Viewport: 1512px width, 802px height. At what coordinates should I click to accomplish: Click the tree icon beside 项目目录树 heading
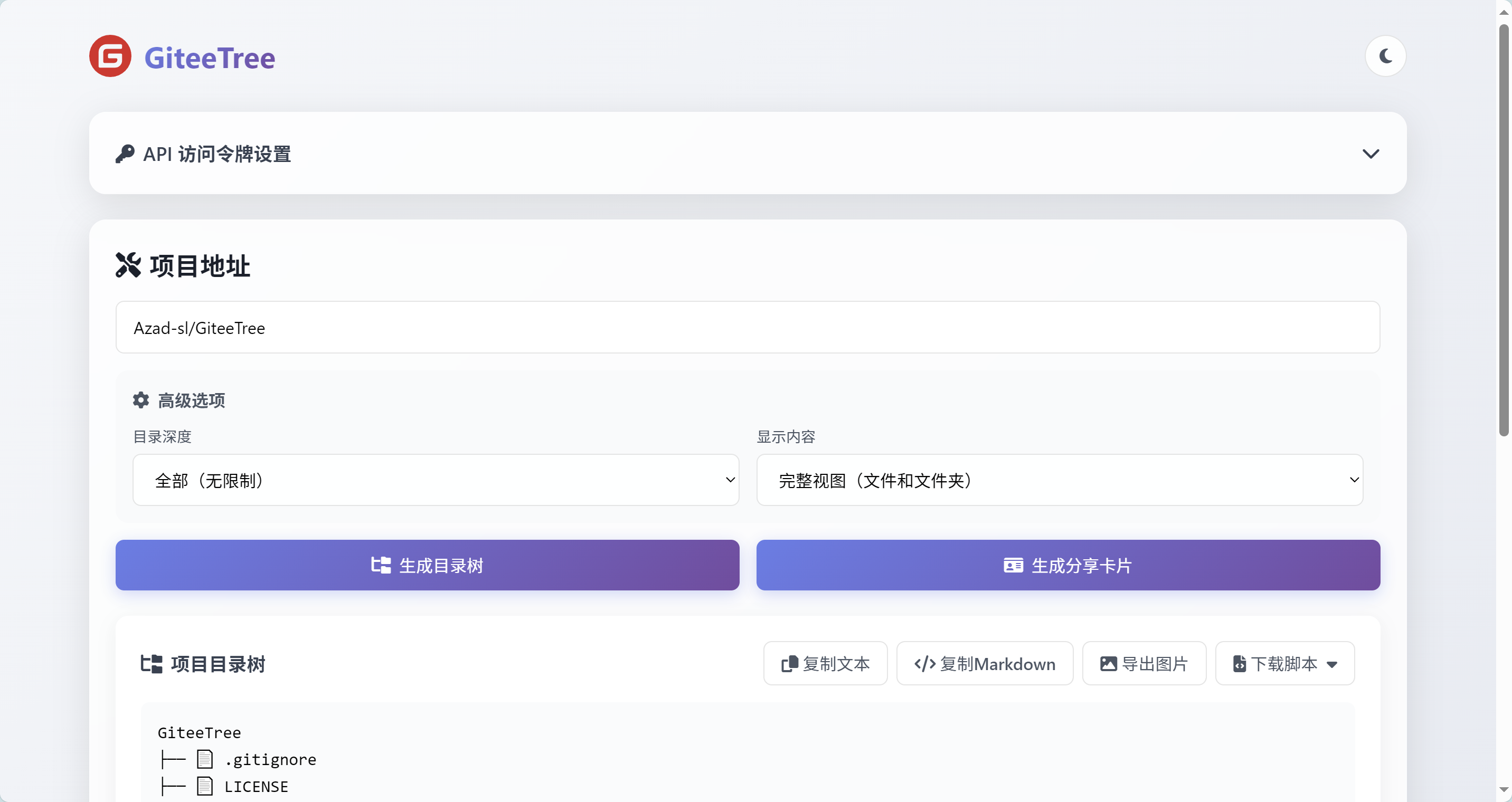point(152,664)
